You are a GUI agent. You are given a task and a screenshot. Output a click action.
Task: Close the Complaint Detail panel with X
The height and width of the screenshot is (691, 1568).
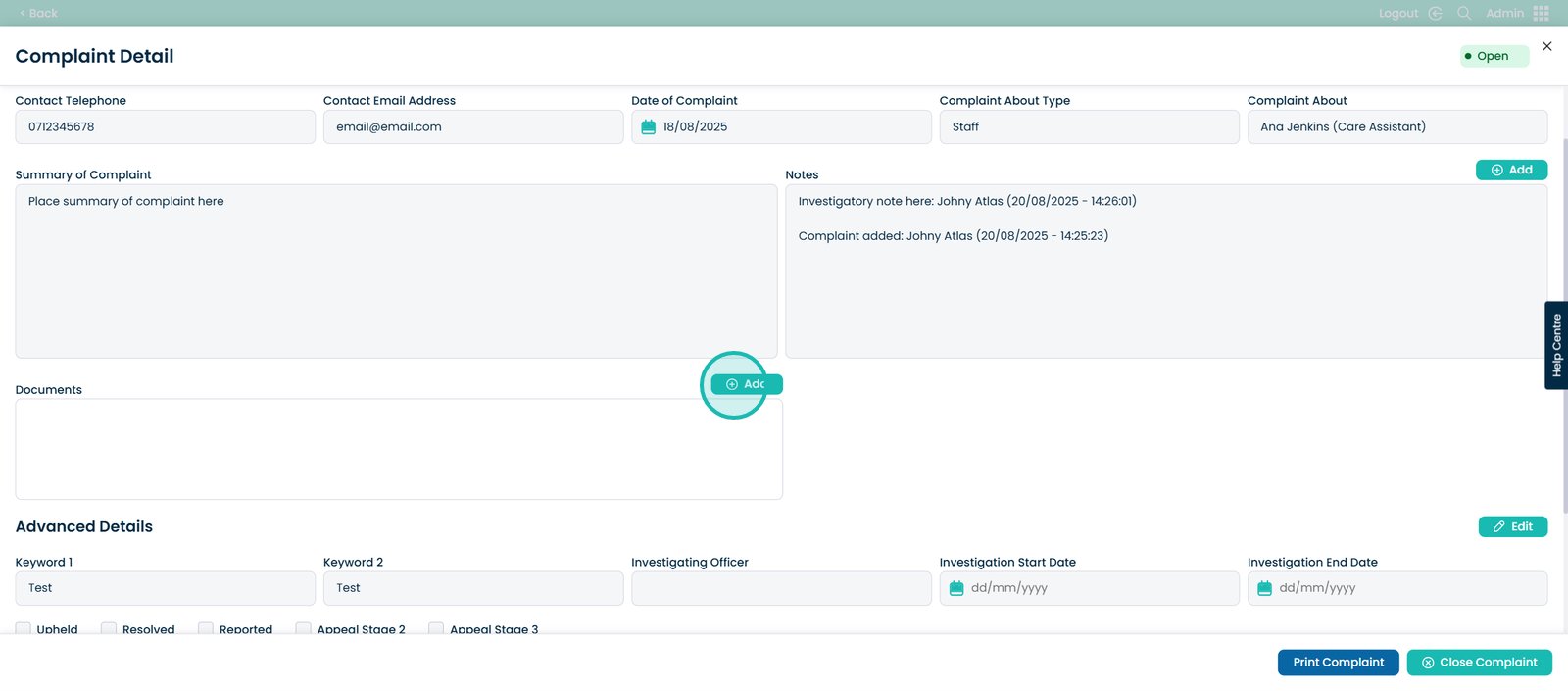(1546, 46)
